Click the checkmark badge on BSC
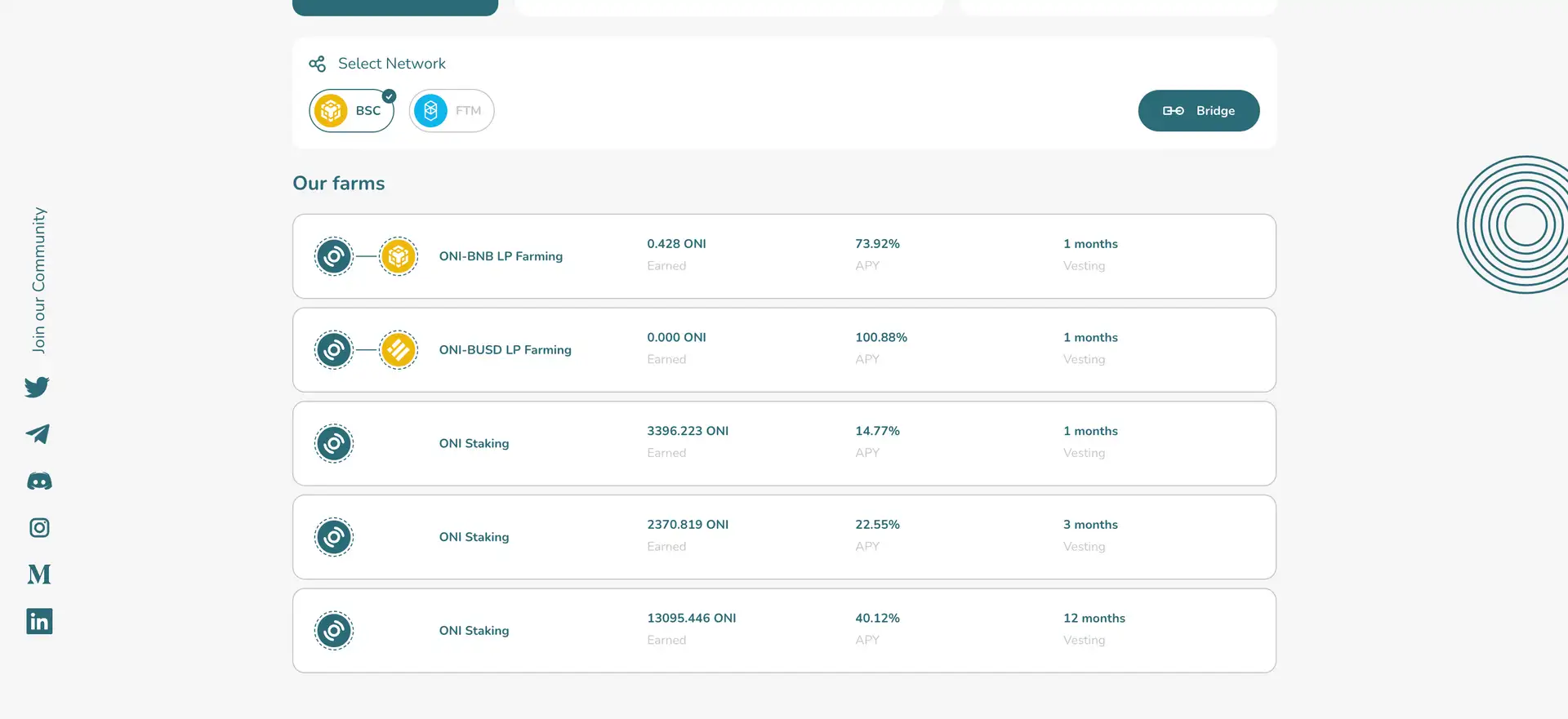 pyautogui.click(x=390, y=96)
